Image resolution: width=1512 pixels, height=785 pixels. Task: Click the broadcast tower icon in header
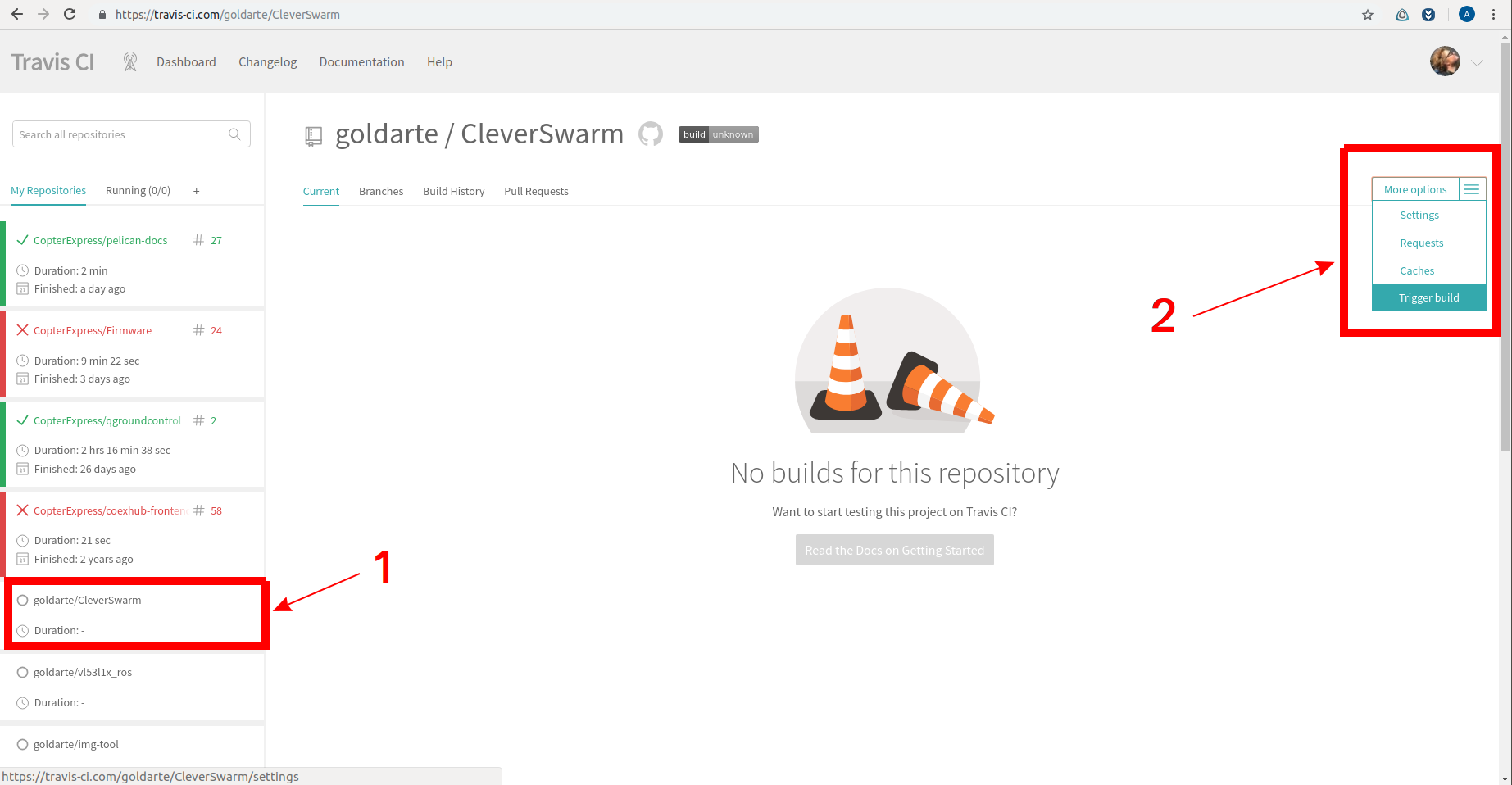[x=129, y=62]
